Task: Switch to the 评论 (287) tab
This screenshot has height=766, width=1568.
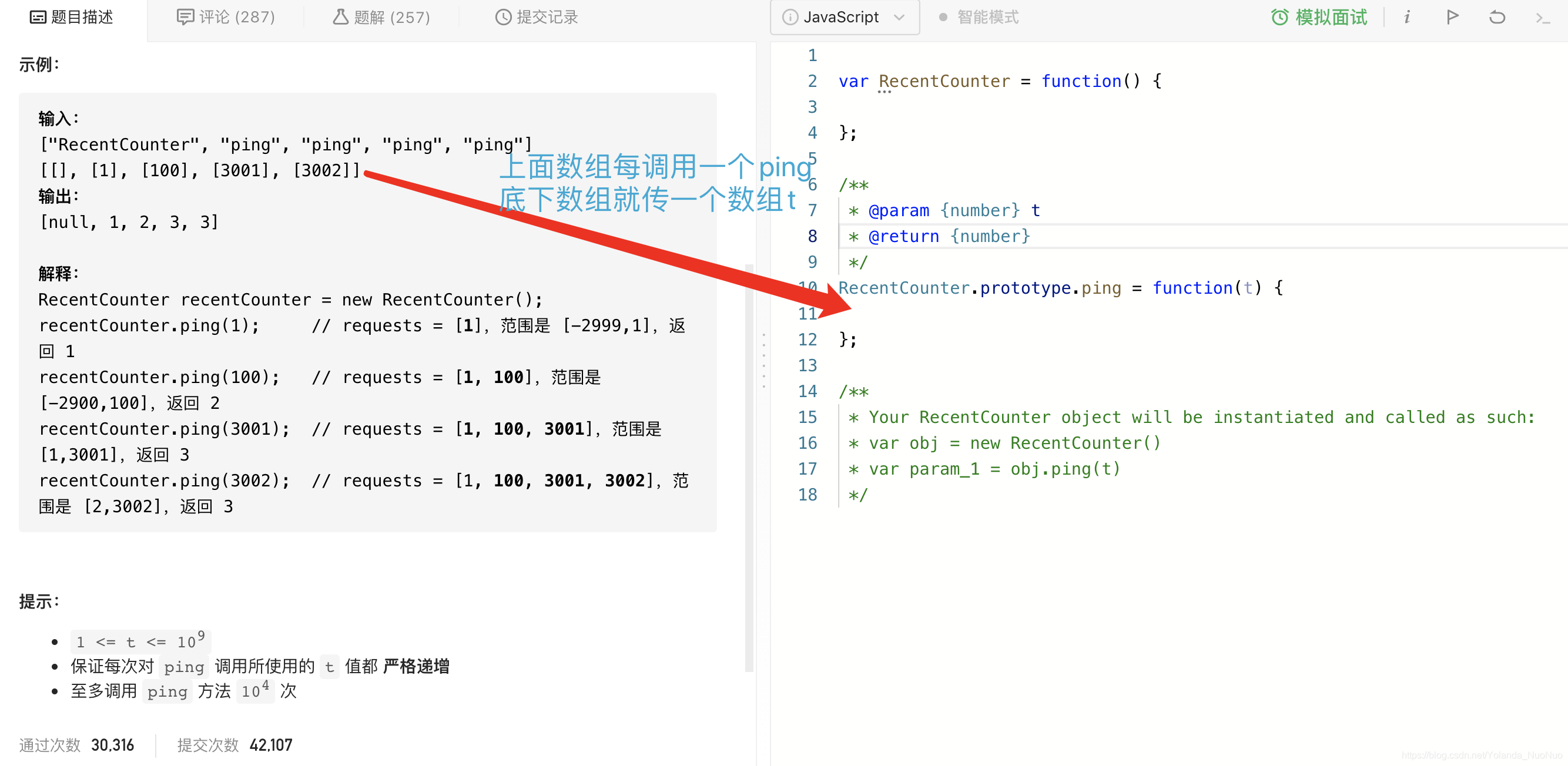Action: point(225,17)
